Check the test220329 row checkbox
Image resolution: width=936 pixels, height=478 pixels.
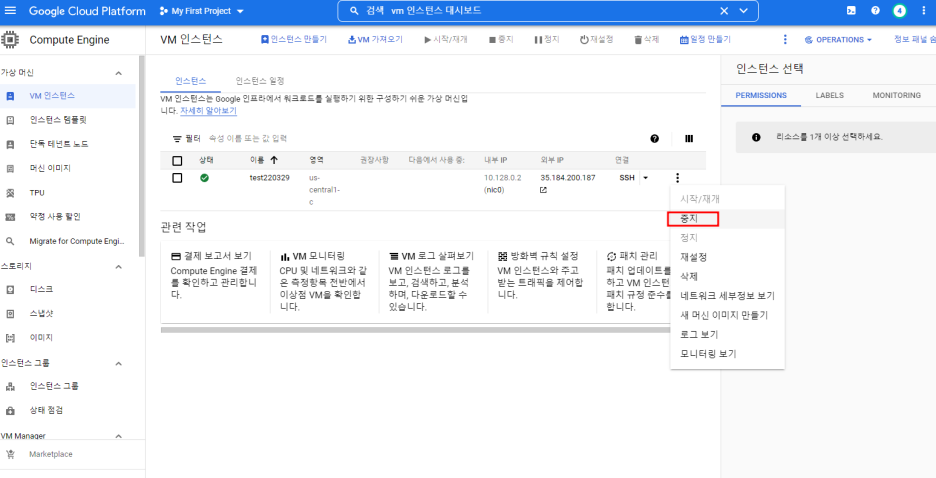point(177,178)
